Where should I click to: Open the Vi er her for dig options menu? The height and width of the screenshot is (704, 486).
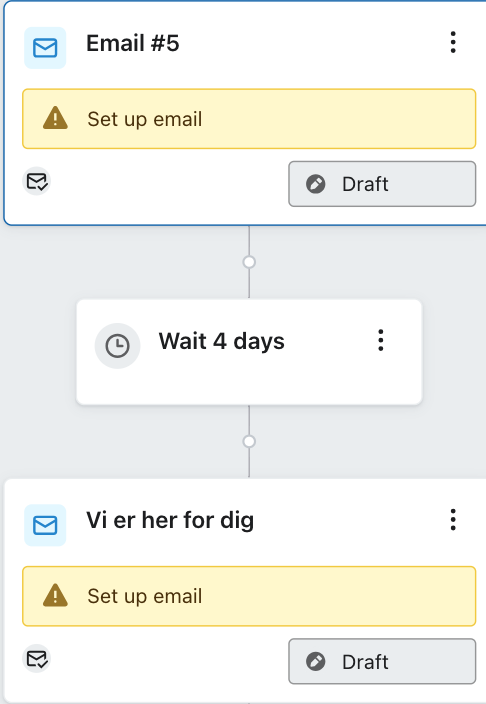(x=453, y=520)
